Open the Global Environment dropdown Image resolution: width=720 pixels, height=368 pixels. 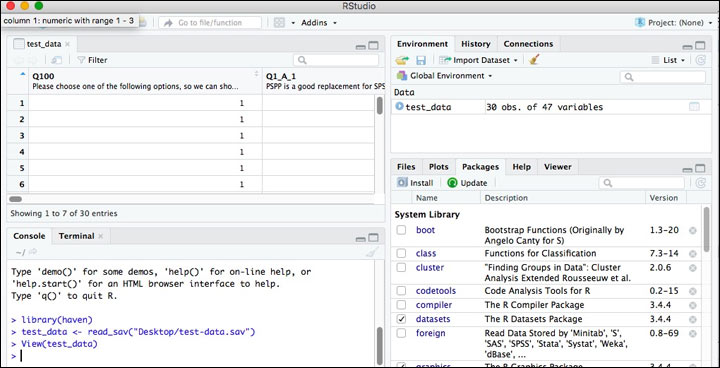pos(444,76)
